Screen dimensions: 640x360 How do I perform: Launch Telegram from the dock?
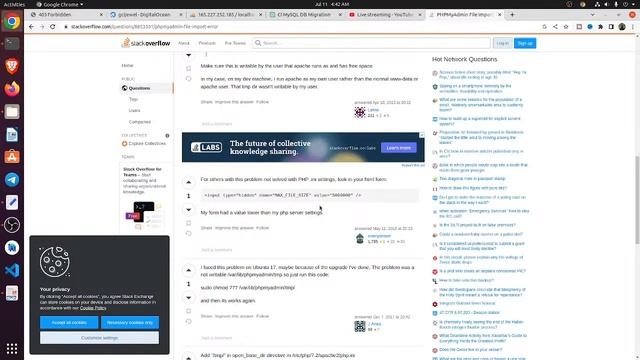[x=12, y=180]
